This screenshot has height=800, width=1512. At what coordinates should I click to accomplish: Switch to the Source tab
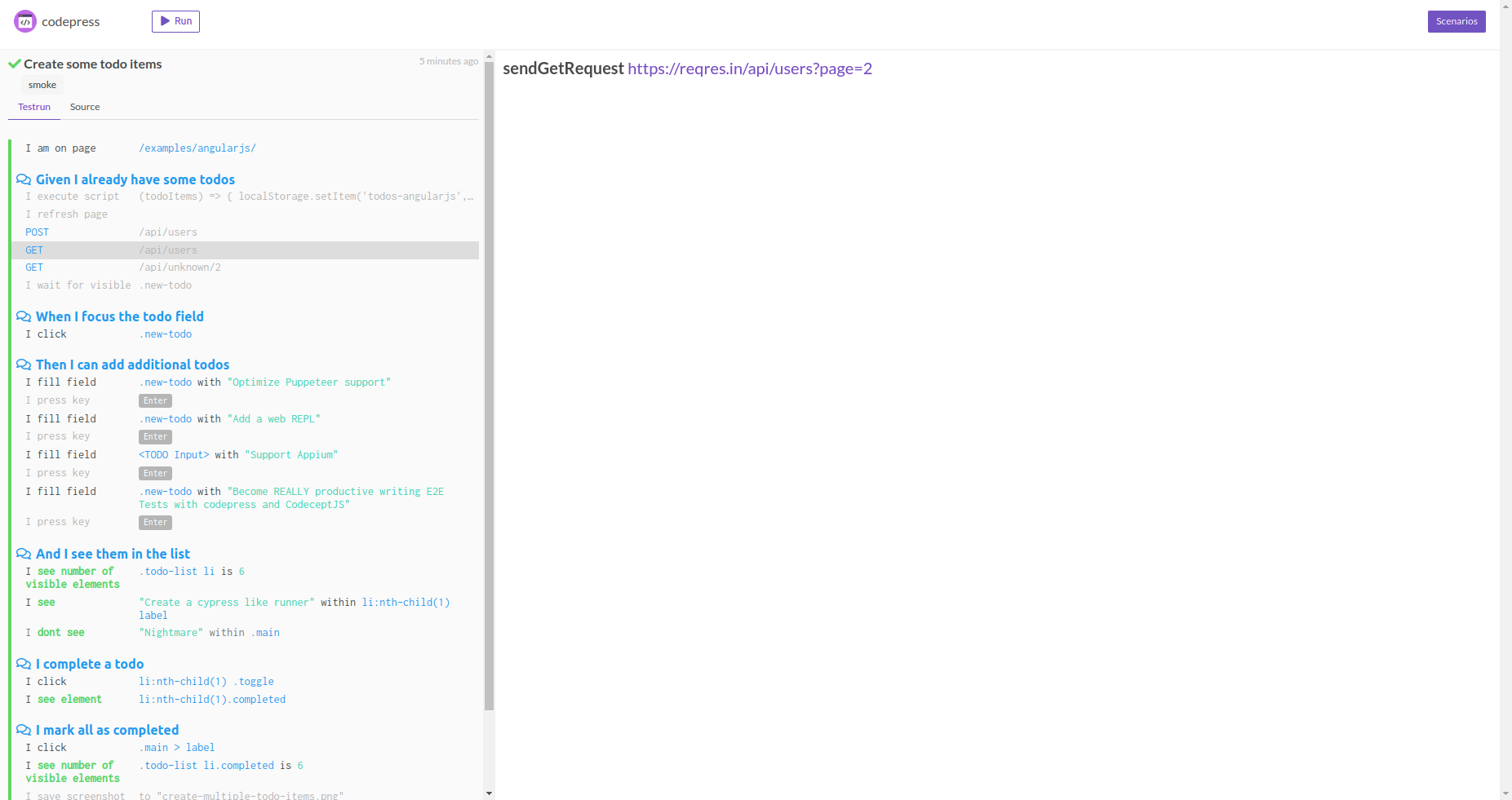(x=85, y=107)
